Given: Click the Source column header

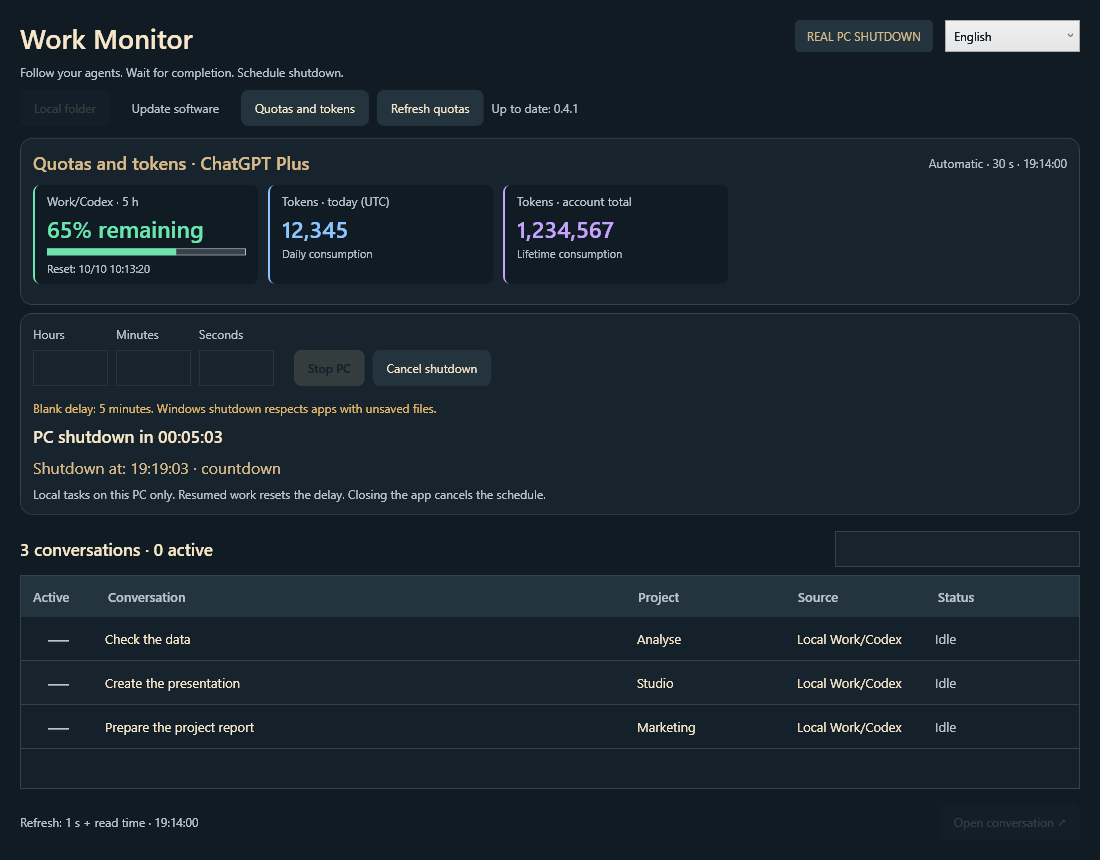Looking at the screenshot, I should point(817,598).
